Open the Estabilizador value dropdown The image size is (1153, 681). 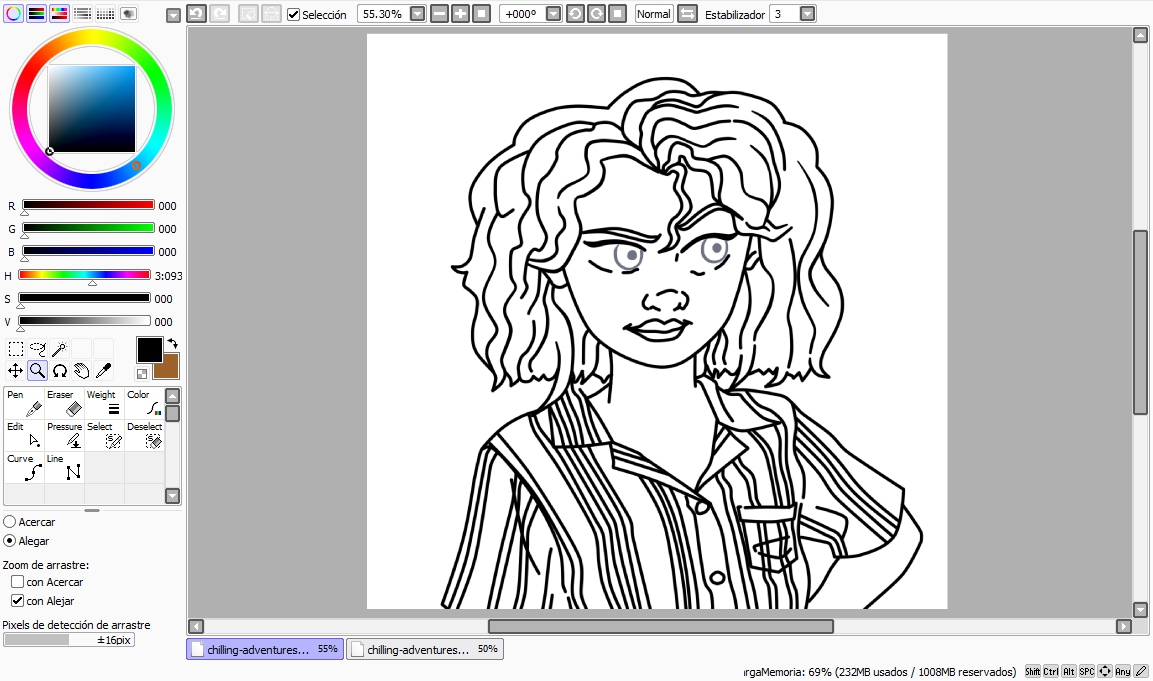(x=807, y=13)
